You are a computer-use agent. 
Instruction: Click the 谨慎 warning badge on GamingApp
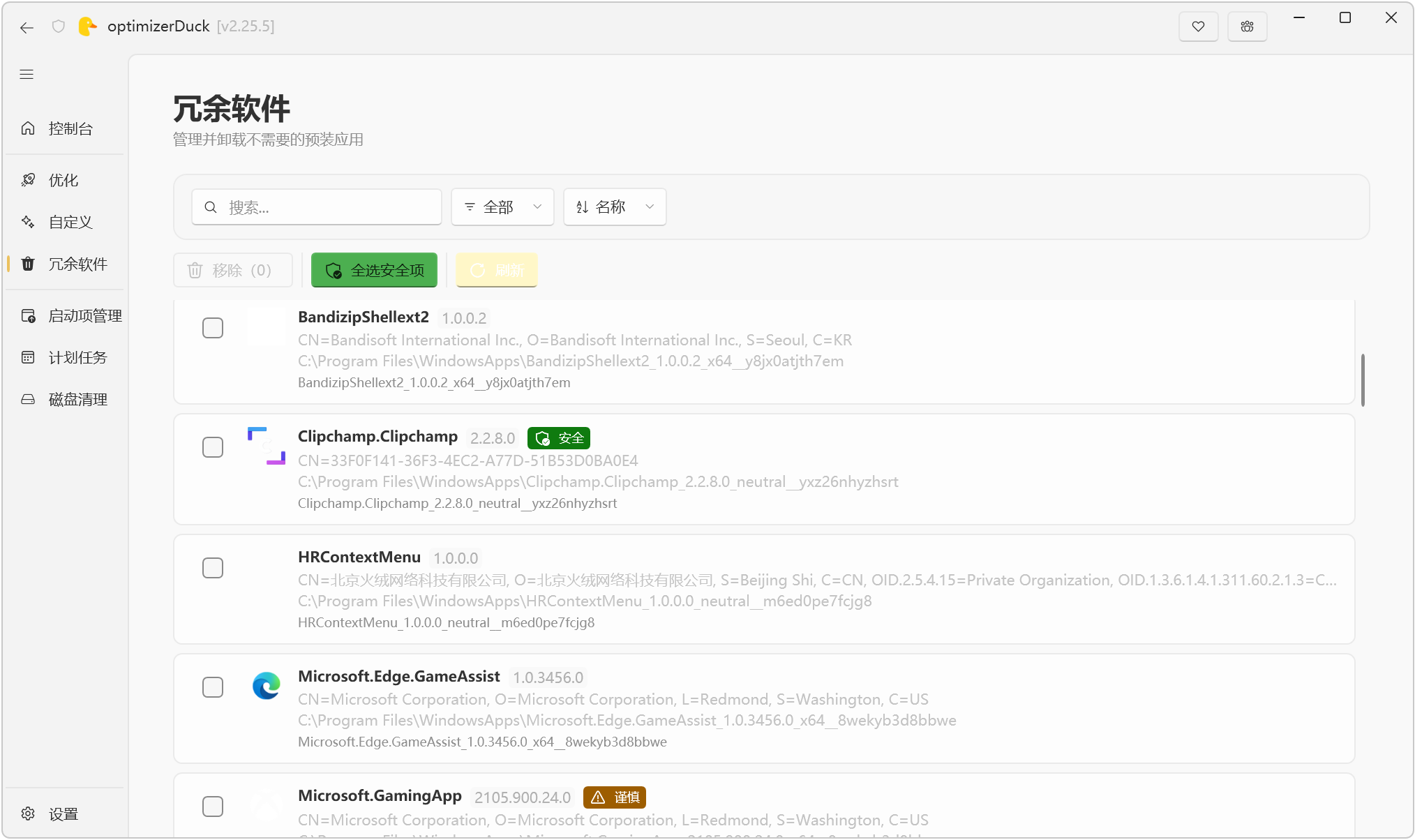[615, 797]
